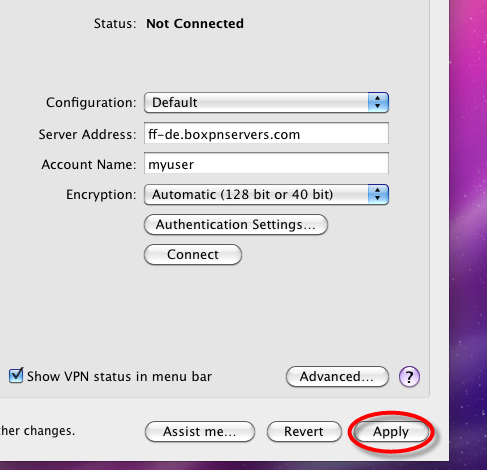Click the Configuration label
Image resolution: width=487 pixels, height=470 pixels.
91,103
